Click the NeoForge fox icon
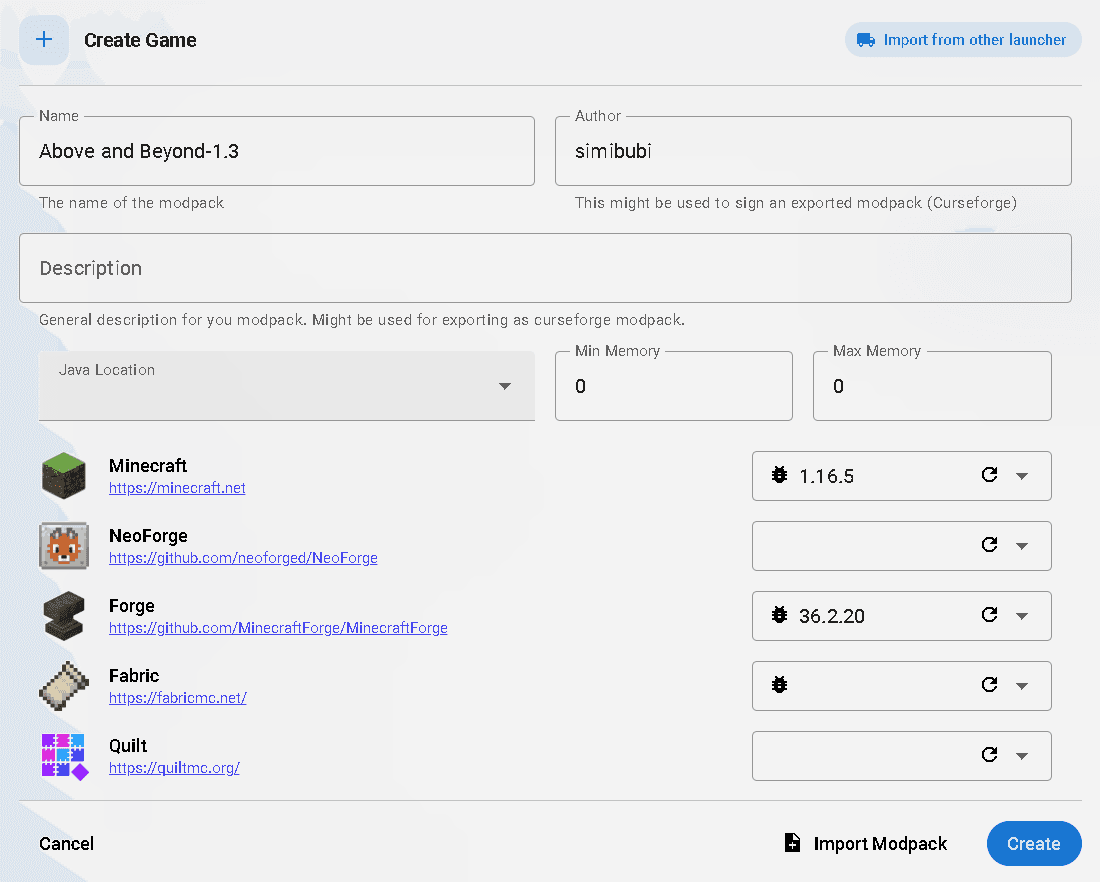The height and width of the screenshot is (882, 1100). point(64,546)
